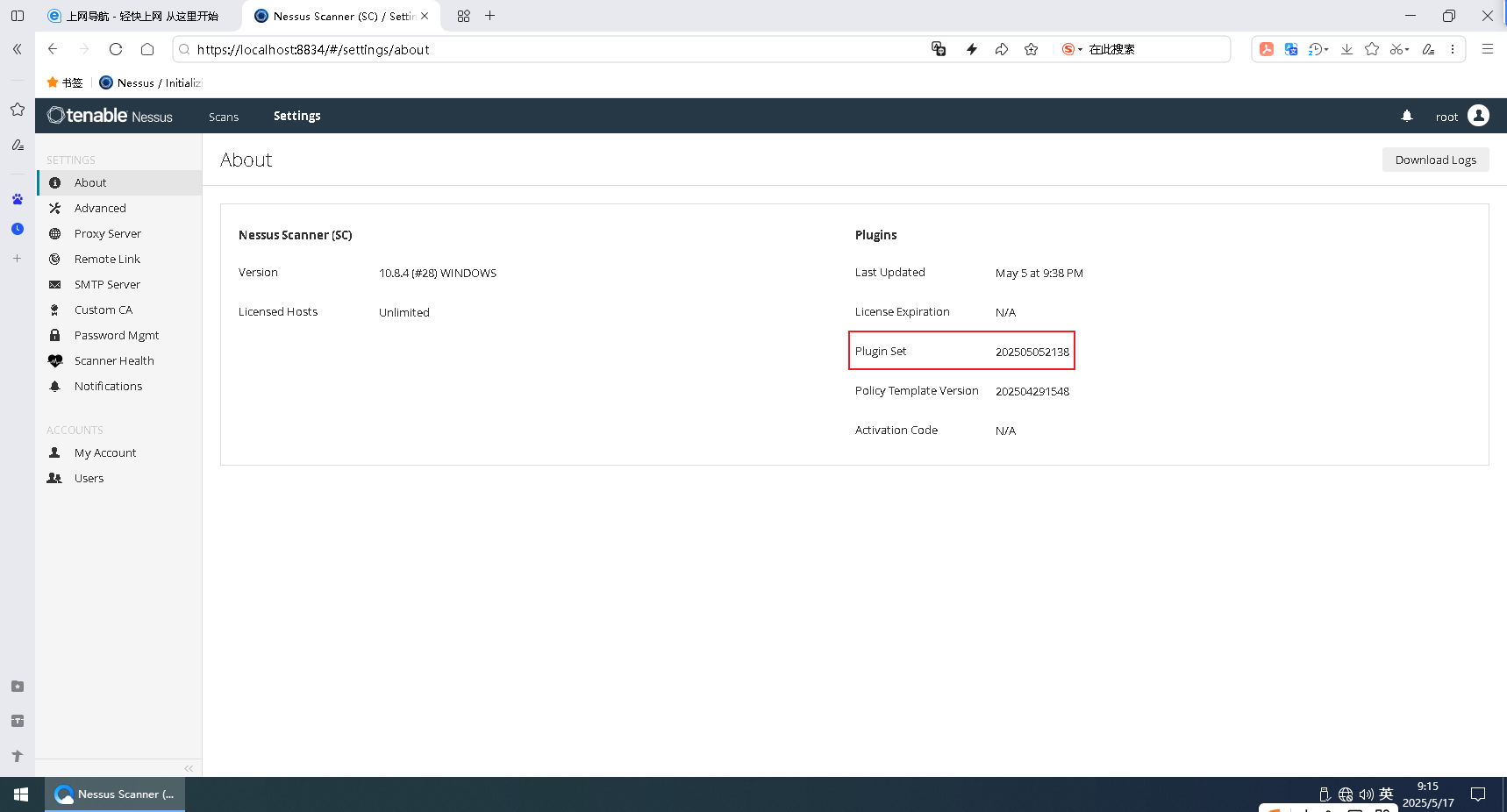The width and height of the screenshot is (1507, 812).
Task: Switch to the 上网导航 tab
Action: tap(140, 16)
